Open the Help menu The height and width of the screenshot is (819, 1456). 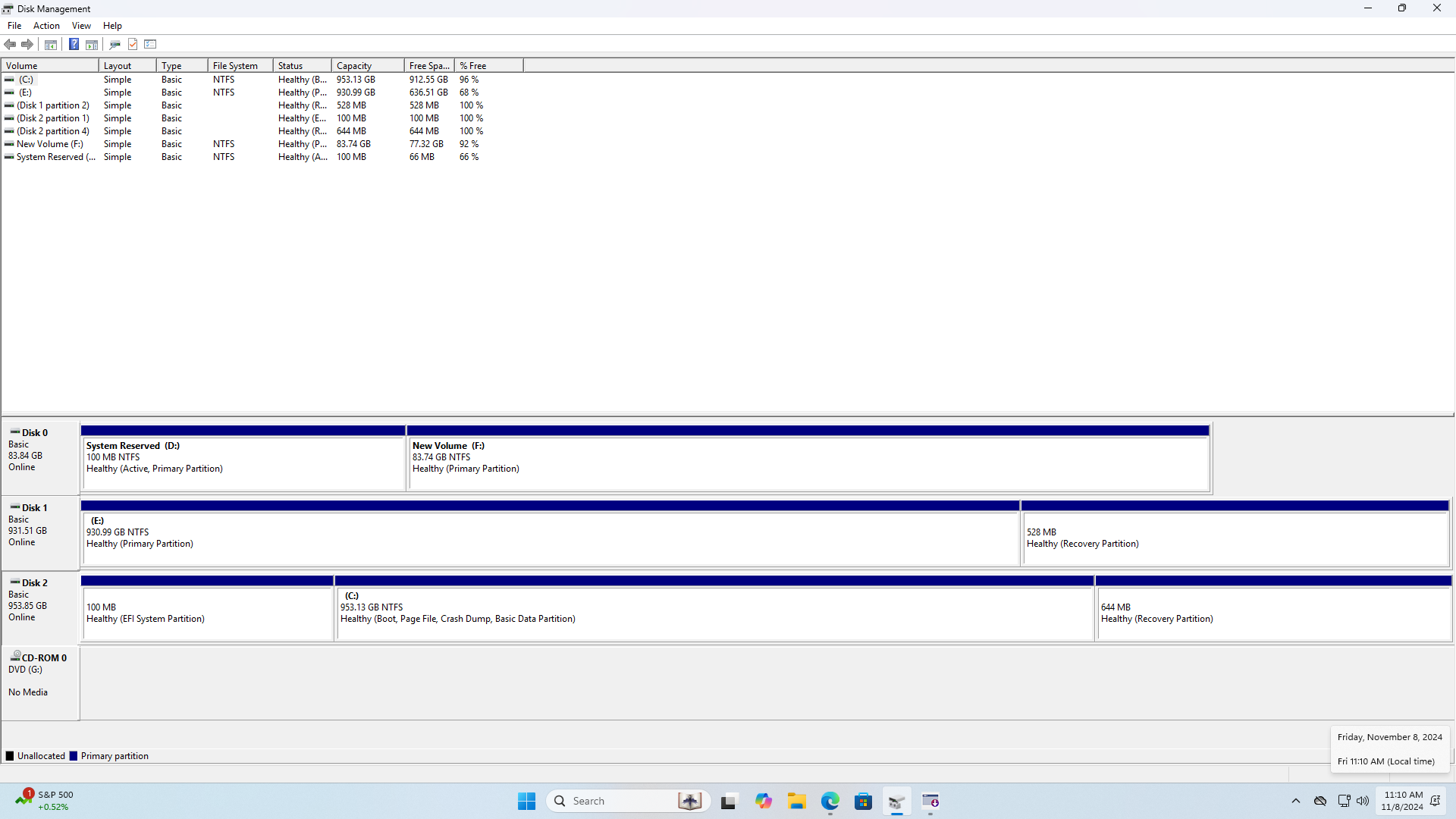[112, 26]
